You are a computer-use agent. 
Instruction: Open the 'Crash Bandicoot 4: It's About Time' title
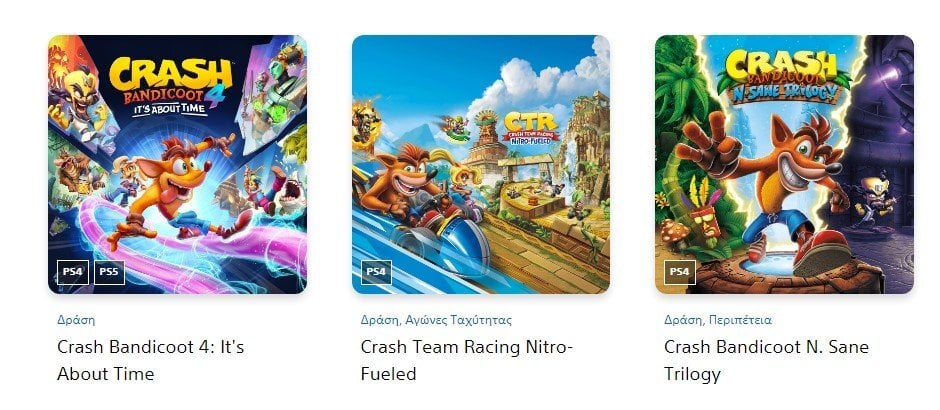150,360
